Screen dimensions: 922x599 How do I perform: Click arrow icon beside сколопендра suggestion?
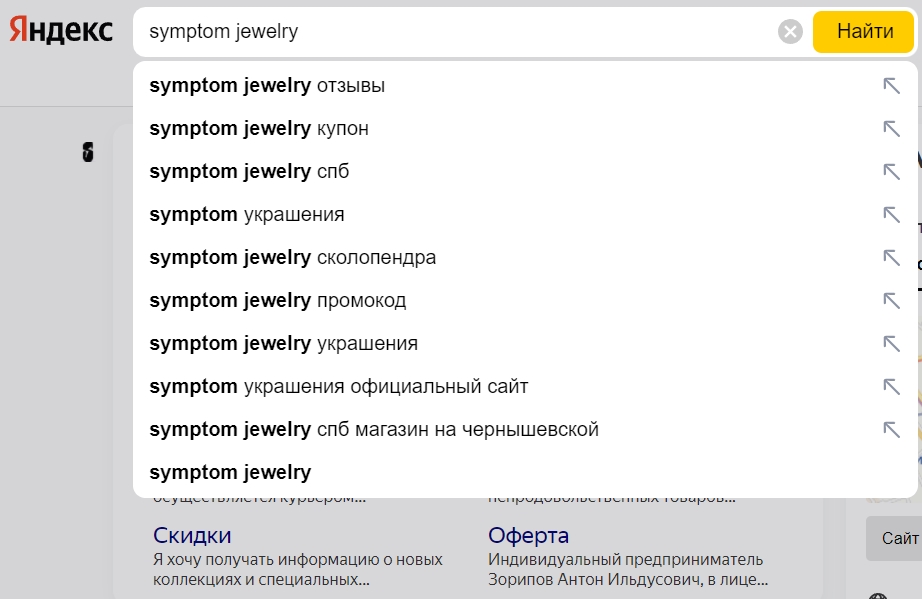(x=891, y=258)
